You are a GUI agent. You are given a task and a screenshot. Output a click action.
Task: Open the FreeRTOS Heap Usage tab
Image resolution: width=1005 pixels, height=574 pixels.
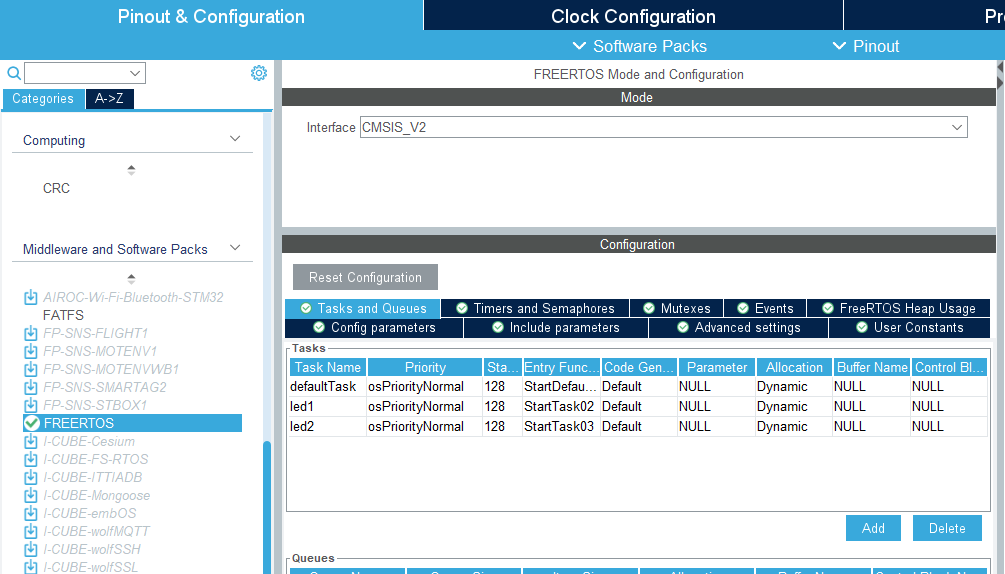[x=899, y=308]
